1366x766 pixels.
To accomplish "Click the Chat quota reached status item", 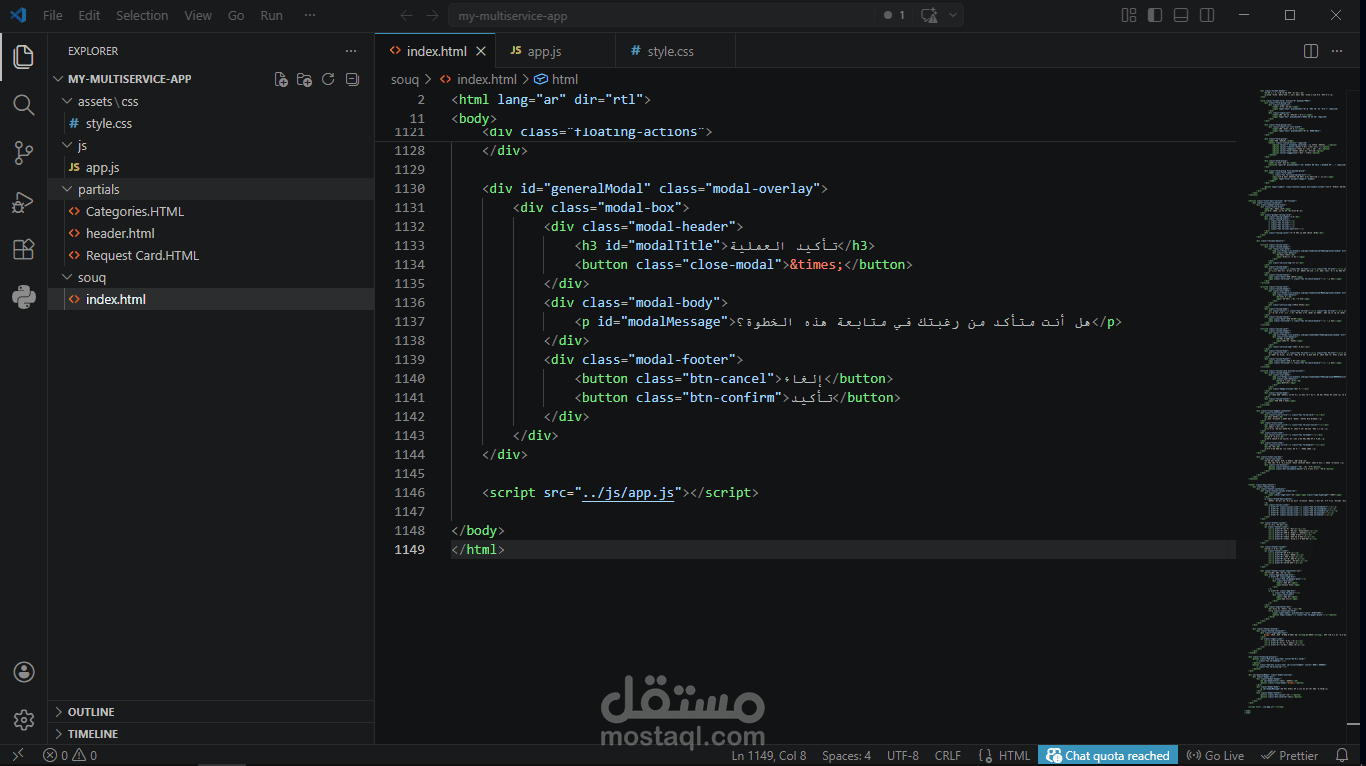I will (1108, 755).
